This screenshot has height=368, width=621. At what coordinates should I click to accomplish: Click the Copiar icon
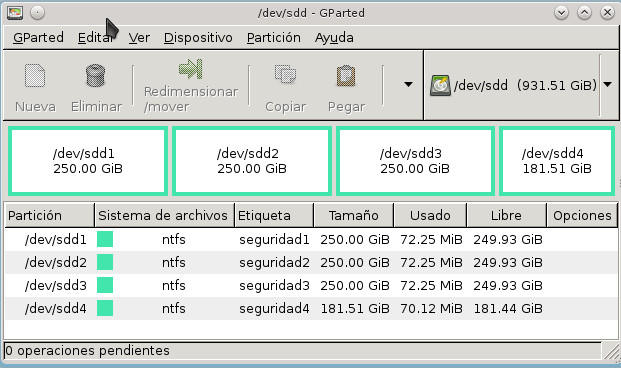(x=285, y=74)
